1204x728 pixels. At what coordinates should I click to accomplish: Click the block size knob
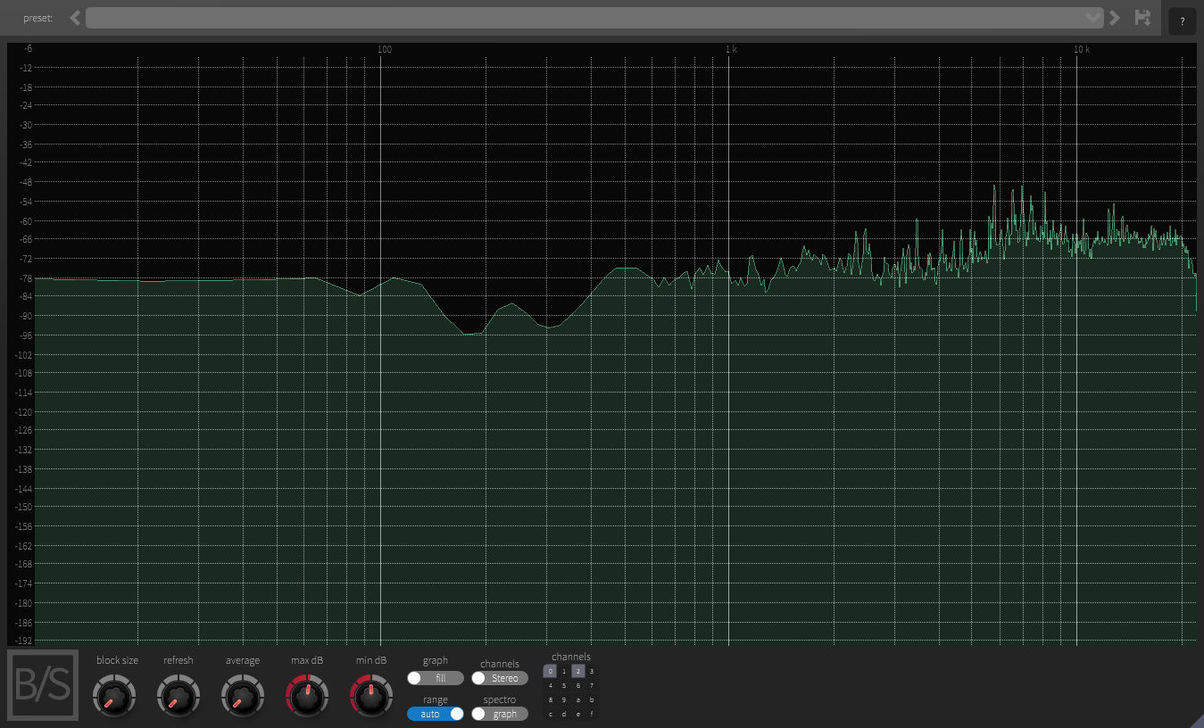[113, 695]
